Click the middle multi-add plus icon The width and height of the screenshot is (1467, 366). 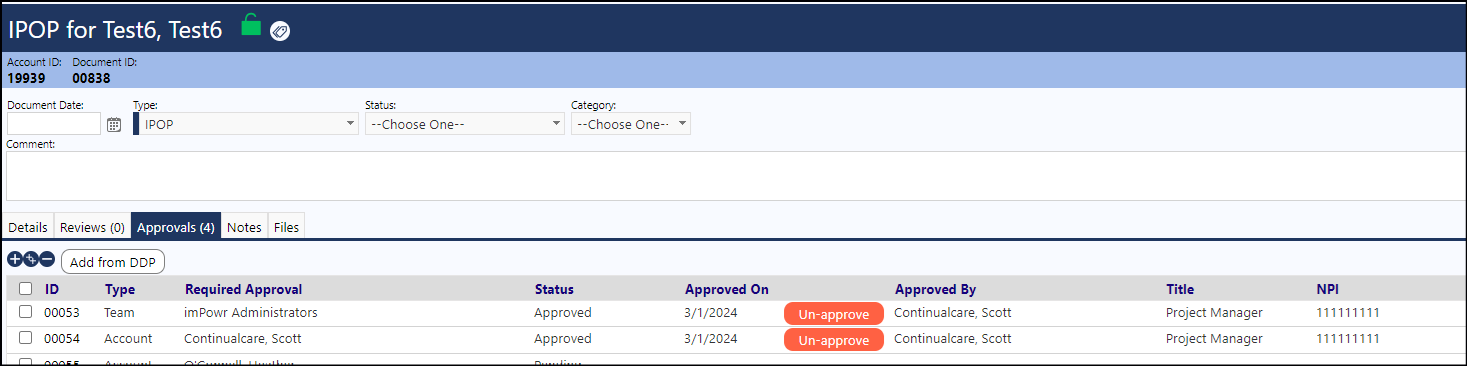31,260
